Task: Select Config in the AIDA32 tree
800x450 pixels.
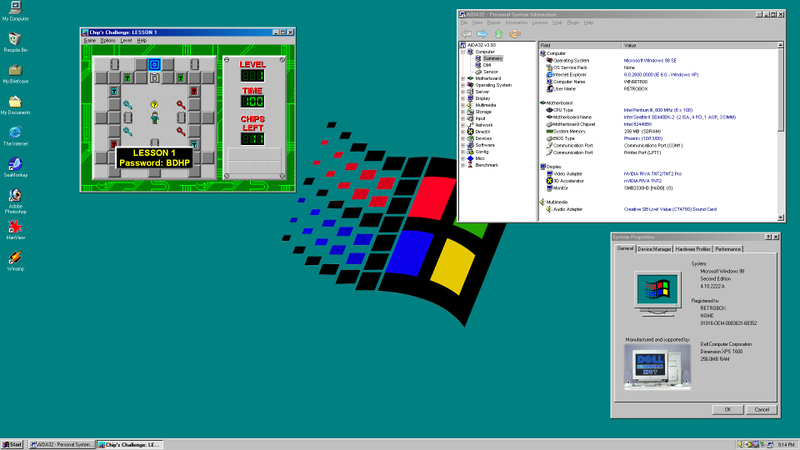Action: tap(482, 152)
